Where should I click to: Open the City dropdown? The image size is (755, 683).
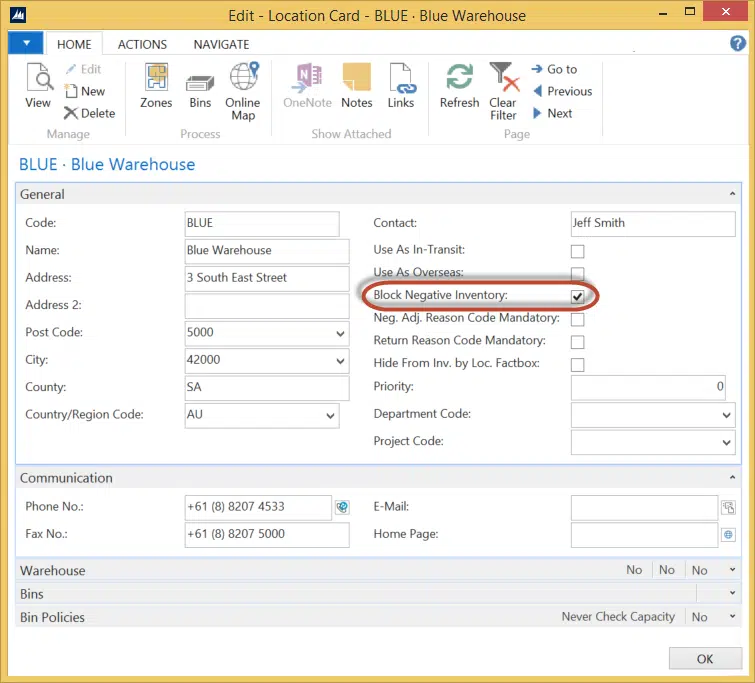[x=340, y=361]
